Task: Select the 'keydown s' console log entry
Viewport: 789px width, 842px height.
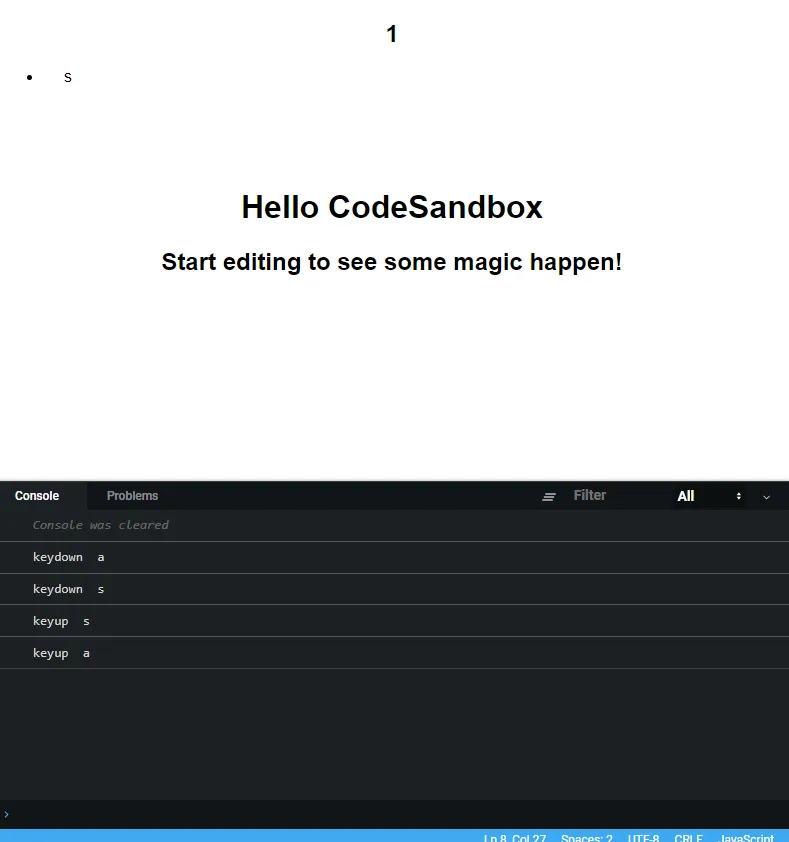Action: [394, 589]
